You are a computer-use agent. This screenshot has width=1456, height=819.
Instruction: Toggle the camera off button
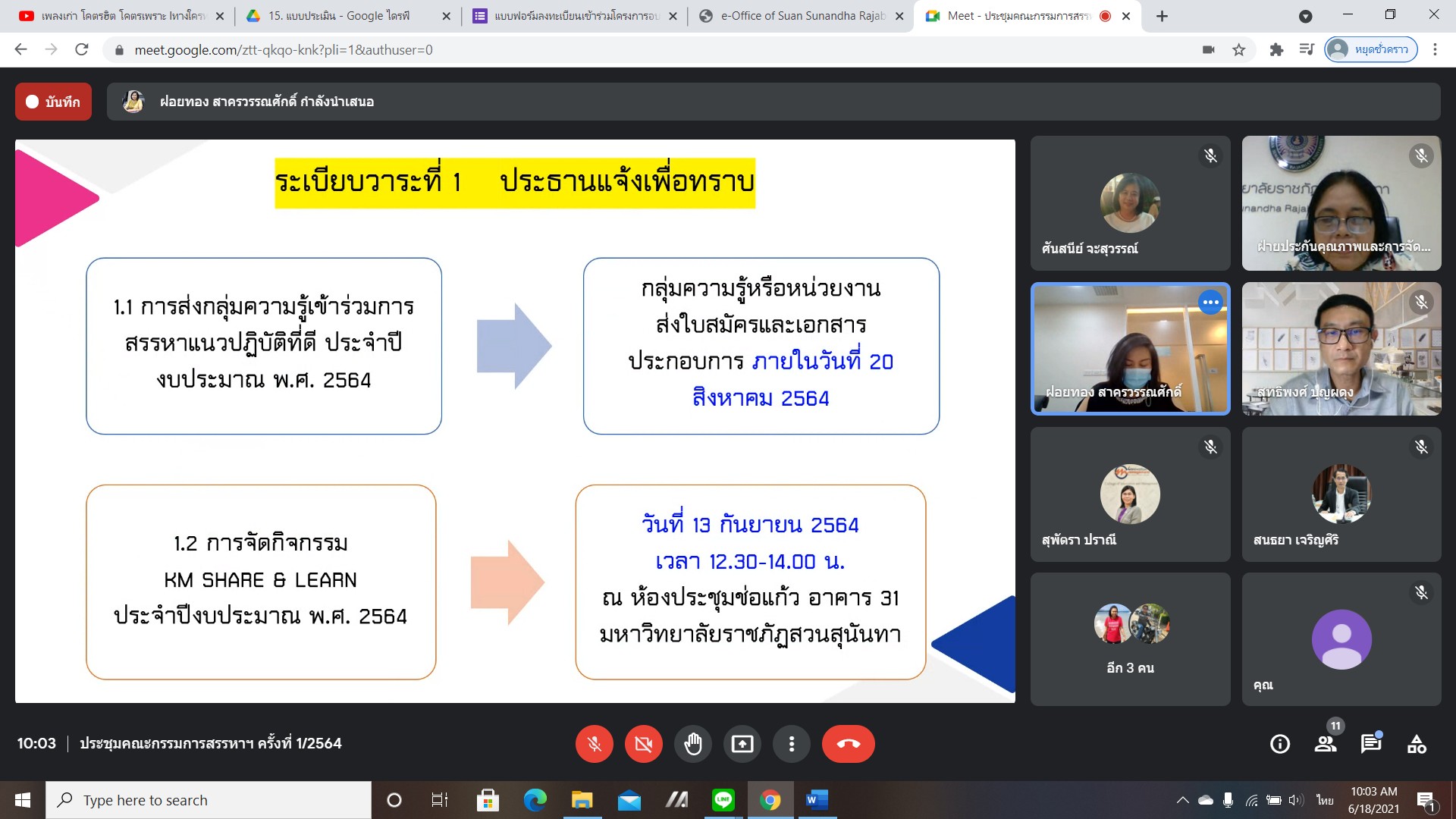point(643,744)
